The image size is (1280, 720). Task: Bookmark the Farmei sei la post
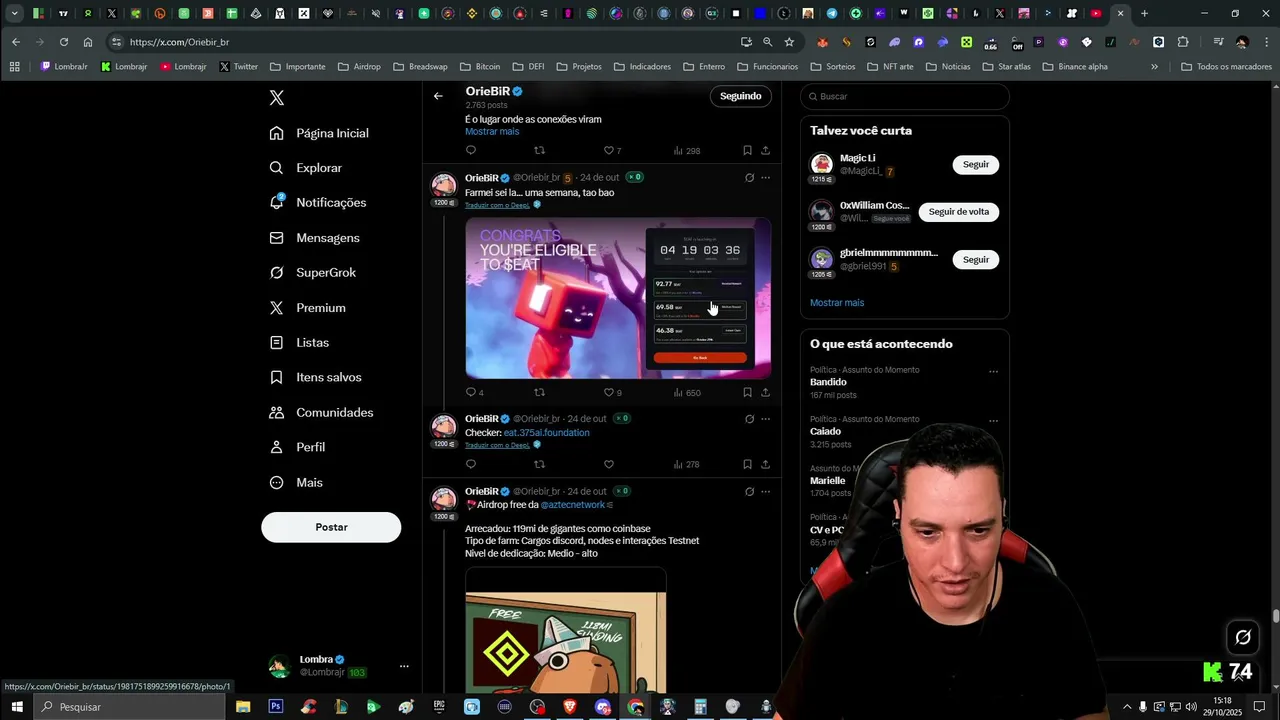pyautogui.click(x=747, y=393)
